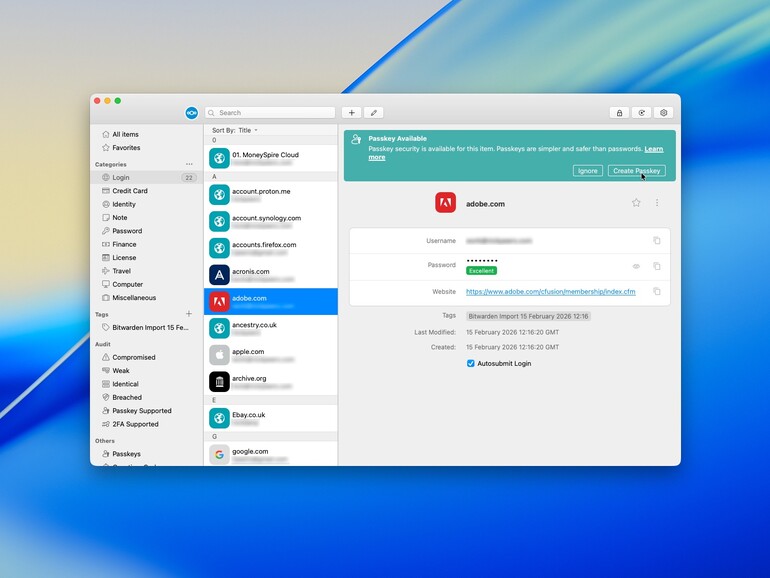Screen dimensions: 770x578
Task: Open the Weak passwords audit
Action: pos(146,371)
